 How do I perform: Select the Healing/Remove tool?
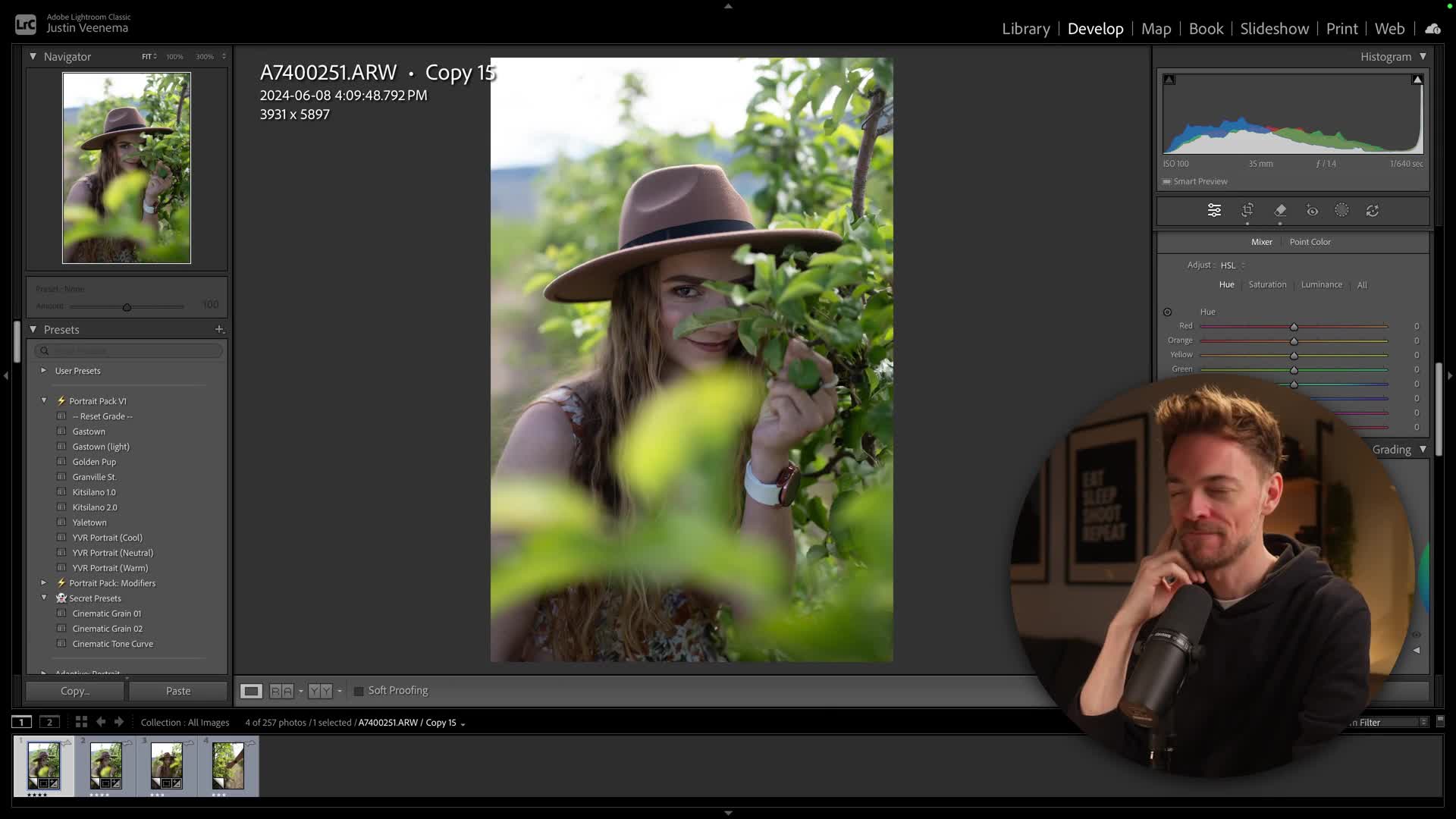1280,210
